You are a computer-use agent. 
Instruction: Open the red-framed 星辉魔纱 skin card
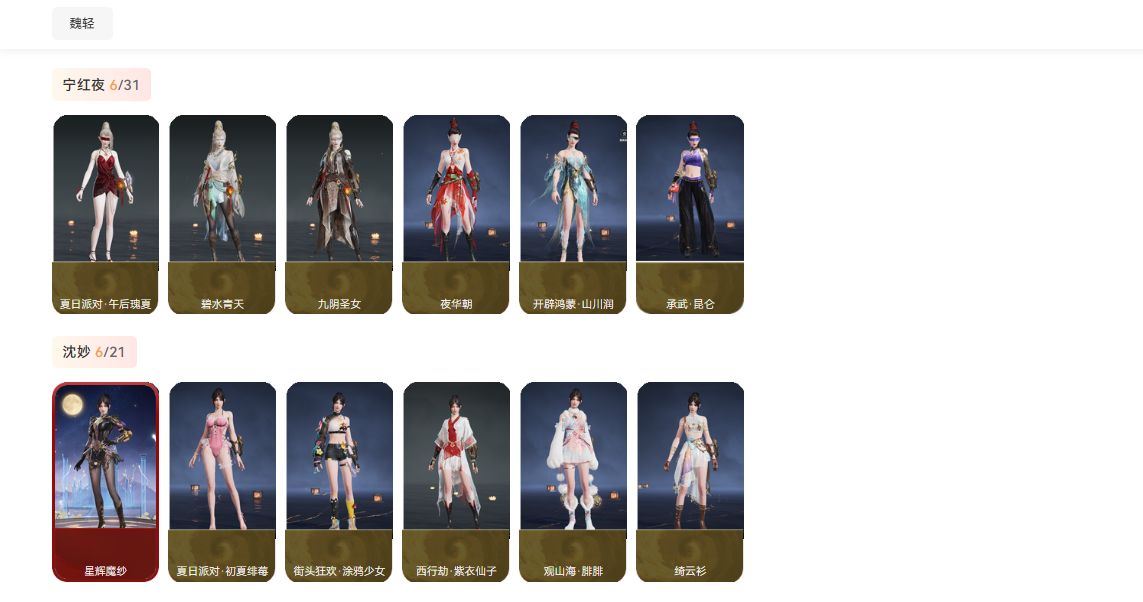tap(106, 482)
